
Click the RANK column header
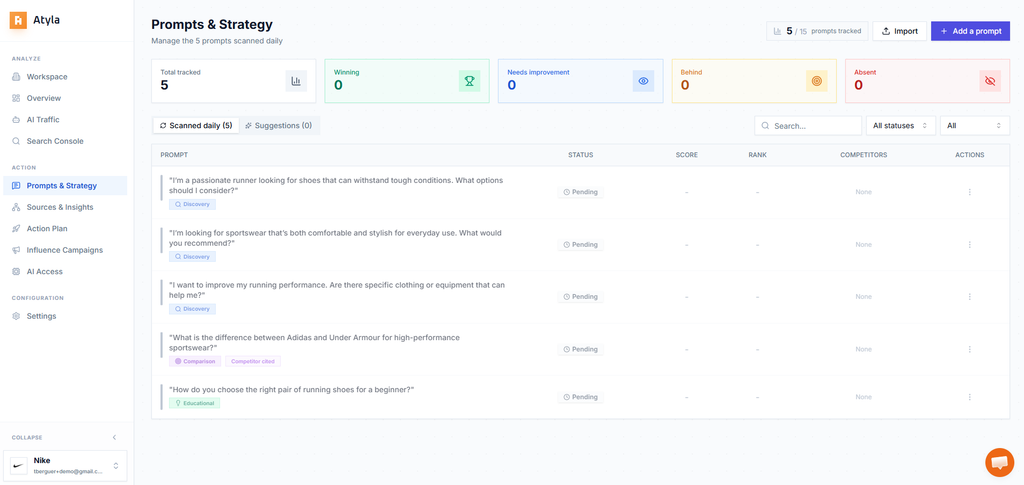758,155
